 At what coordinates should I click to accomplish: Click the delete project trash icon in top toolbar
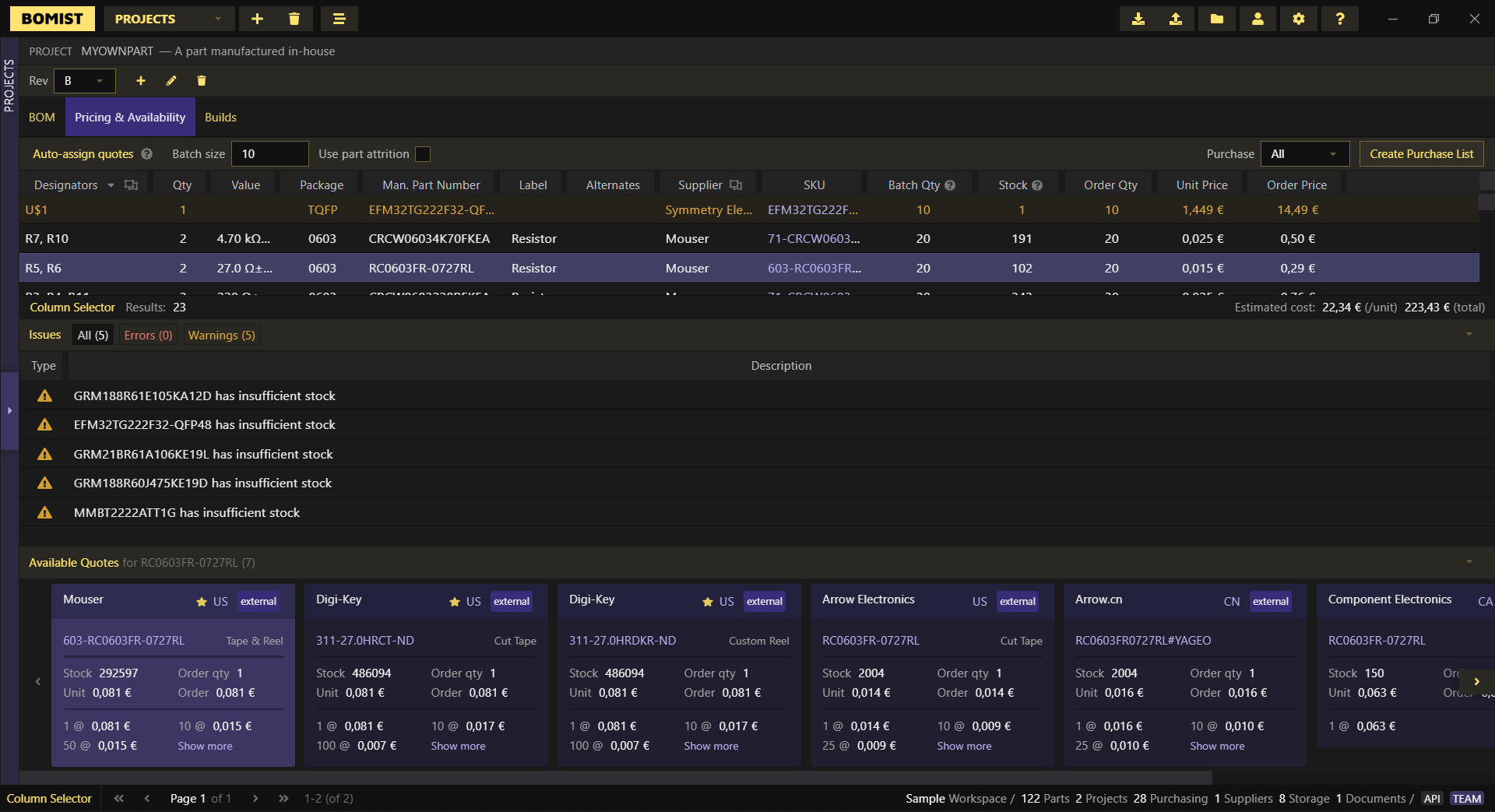[294, 19]
